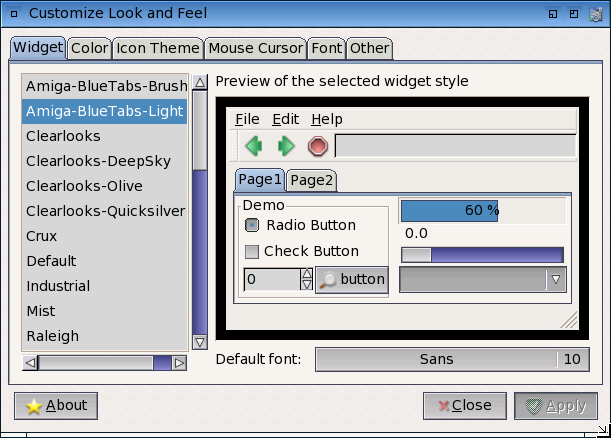Click the green back arrow in preview
The image size is (611, 438).
254,147
